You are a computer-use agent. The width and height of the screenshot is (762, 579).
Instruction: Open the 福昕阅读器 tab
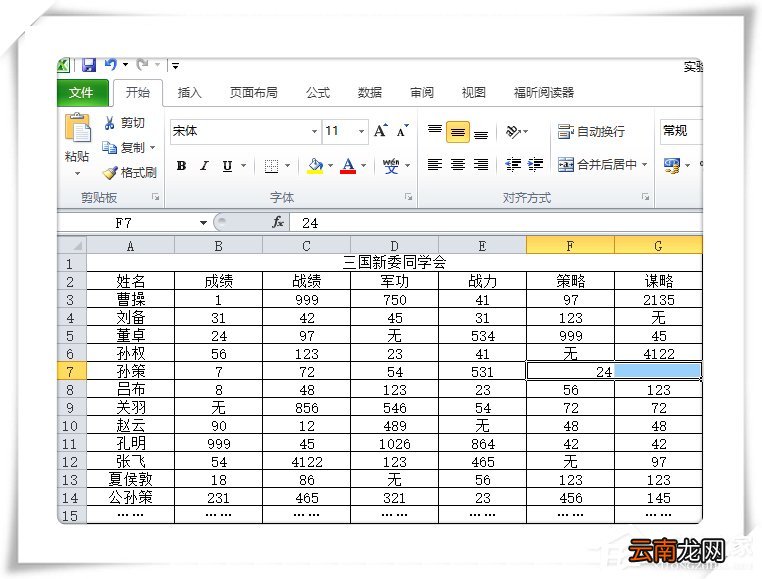[x=544, y=93]
